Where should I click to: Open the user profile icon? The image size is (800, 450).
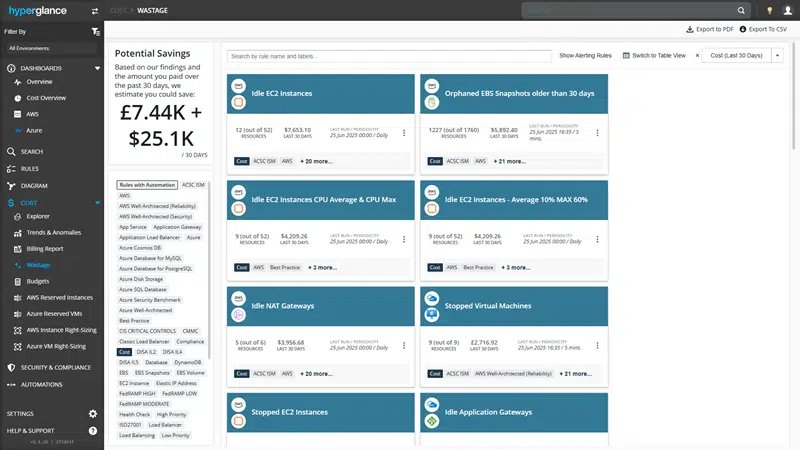(788, 10)
